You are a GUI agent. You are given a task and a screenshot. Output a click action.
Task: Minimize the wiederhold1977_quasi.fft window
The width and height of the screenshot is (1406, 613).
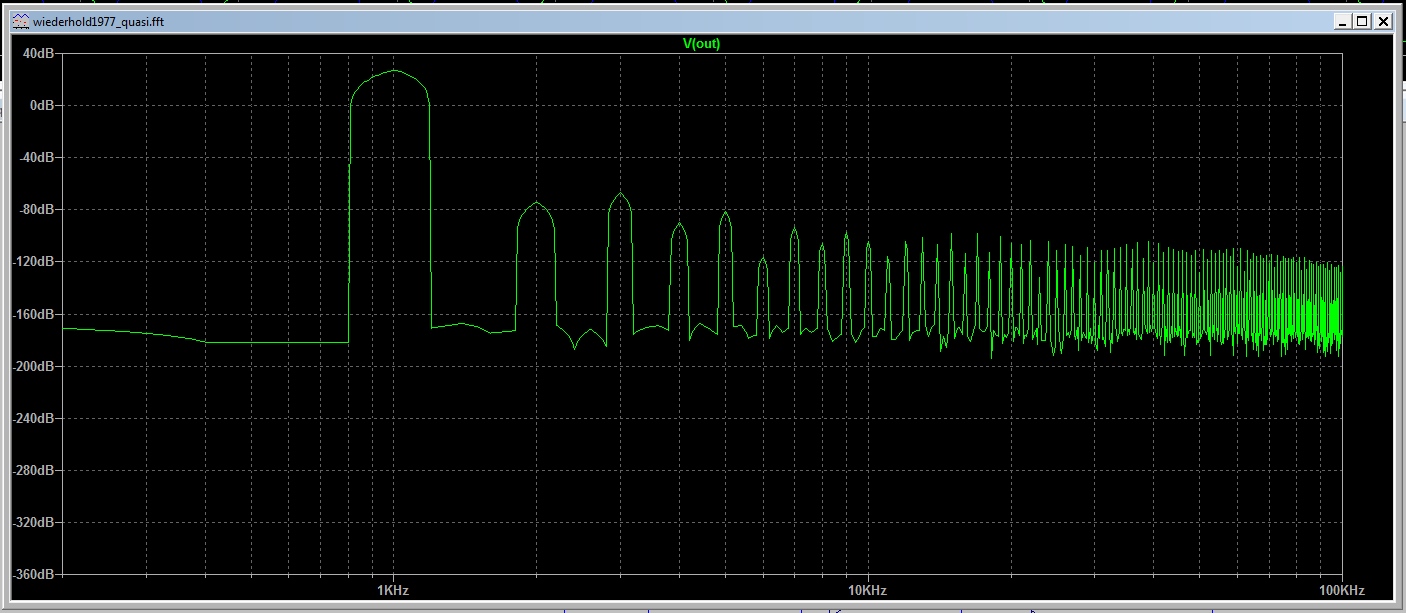[x=1344, y=21]
